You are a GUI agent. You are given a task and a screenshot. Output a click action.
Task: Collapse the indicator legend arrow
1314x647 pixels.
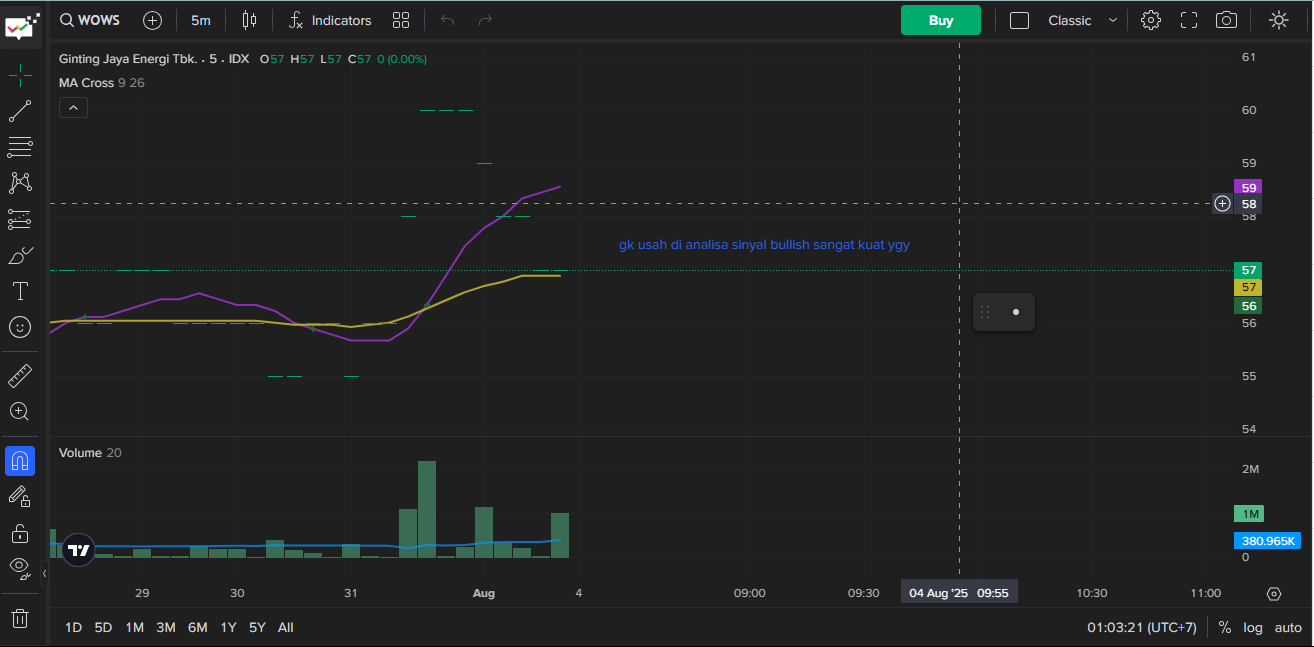pos(73,107)
